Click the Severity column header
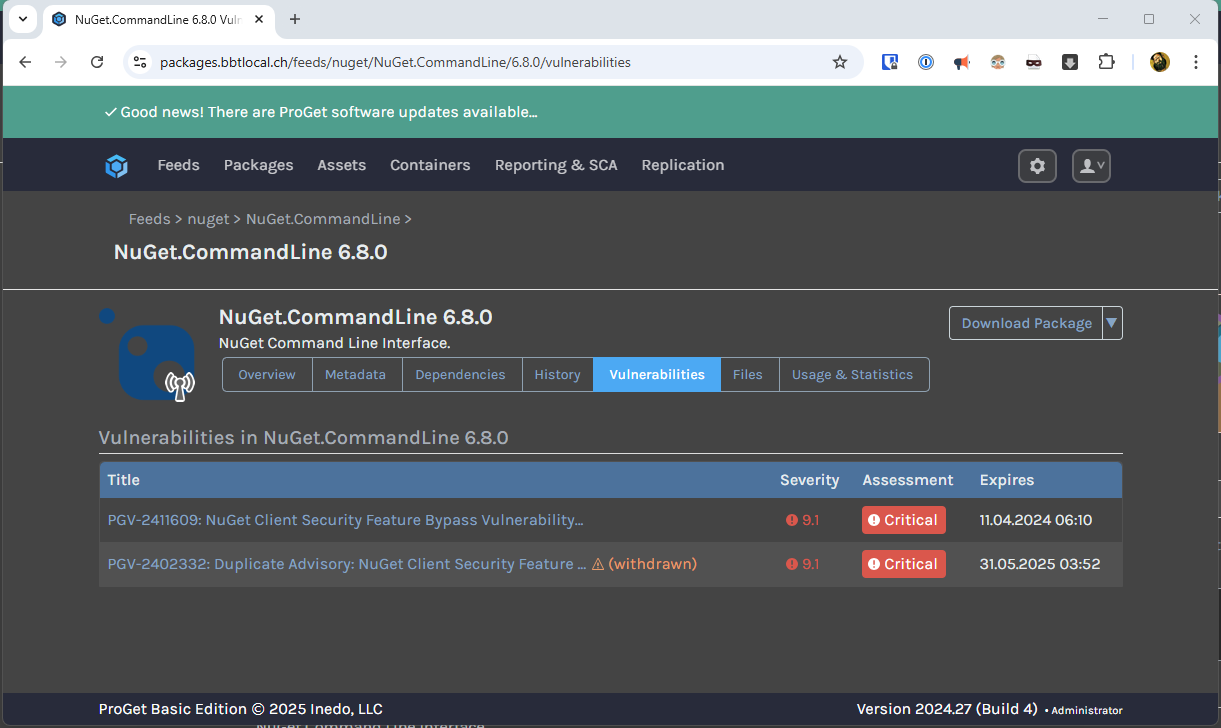The image size is (1221, 728). (x=809, y=480)
